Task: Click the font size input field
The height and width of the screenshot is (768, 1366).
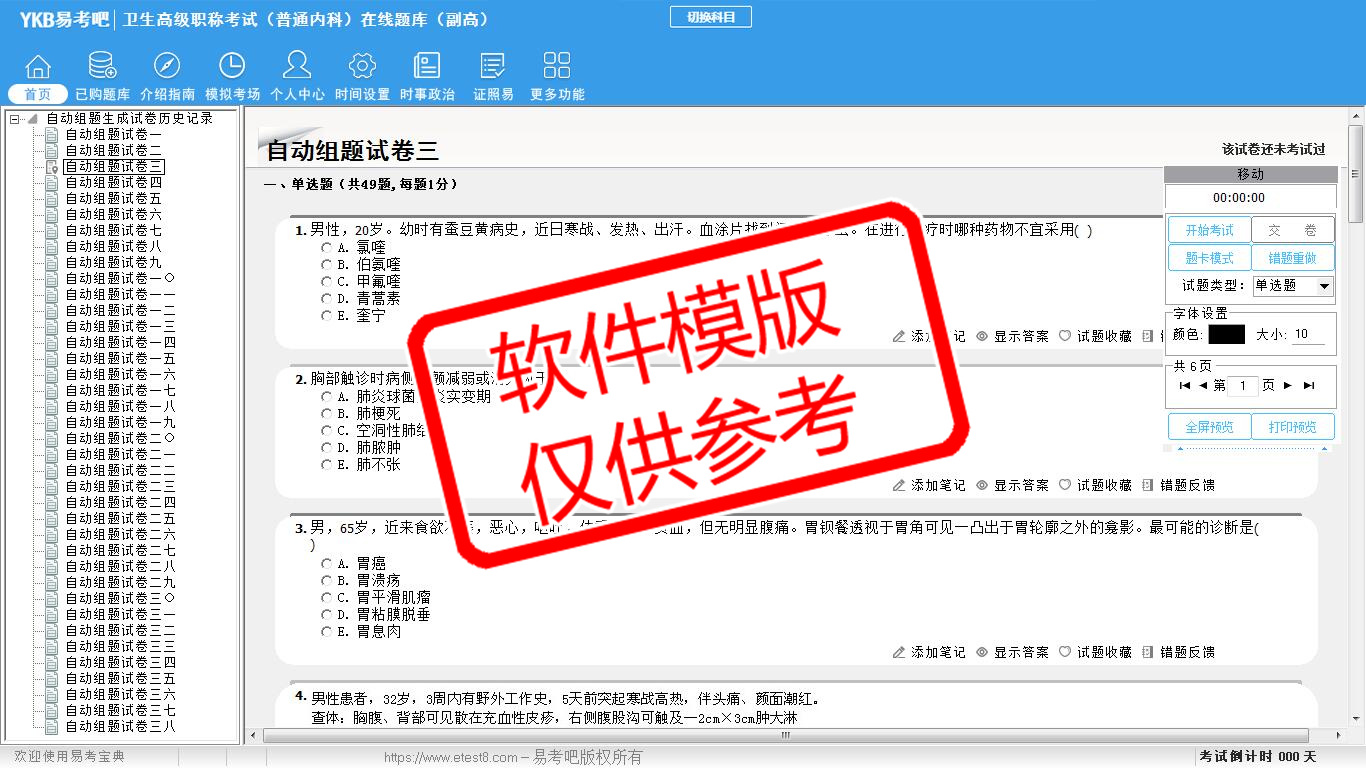Action: coord(1308,335)
